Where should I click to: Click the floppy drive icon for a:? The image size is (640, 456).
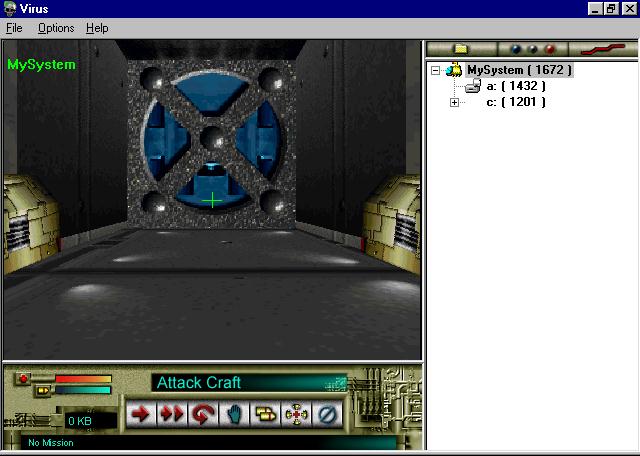pos(473,86)
